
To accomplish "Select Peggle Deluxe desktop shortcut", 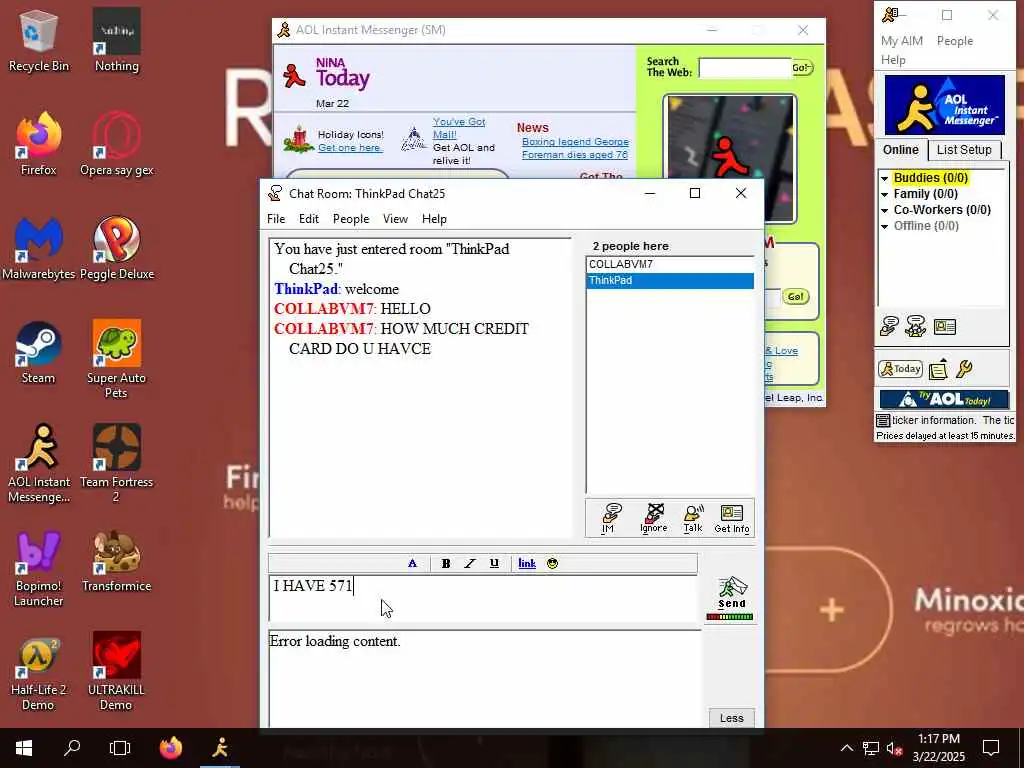I will pyautogui.click(x=116, y=248).
